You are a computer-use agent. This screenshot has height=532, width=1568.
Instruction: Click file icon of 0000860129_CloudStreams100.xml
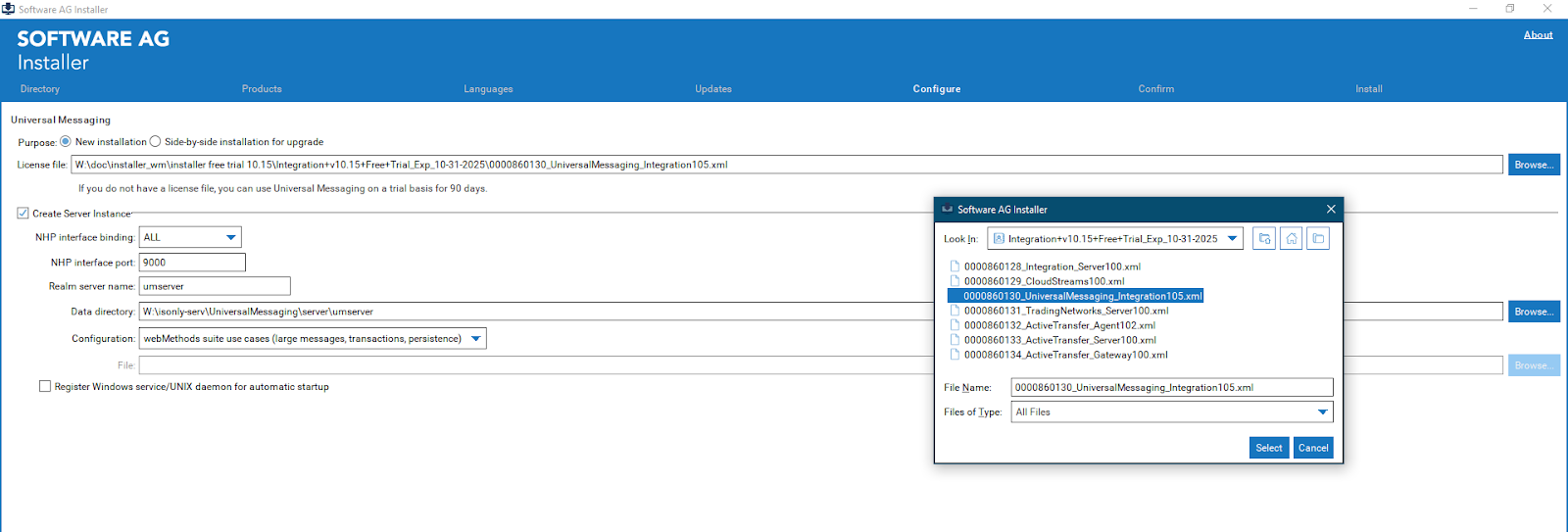pyautogui.click(x=955, y=281)
